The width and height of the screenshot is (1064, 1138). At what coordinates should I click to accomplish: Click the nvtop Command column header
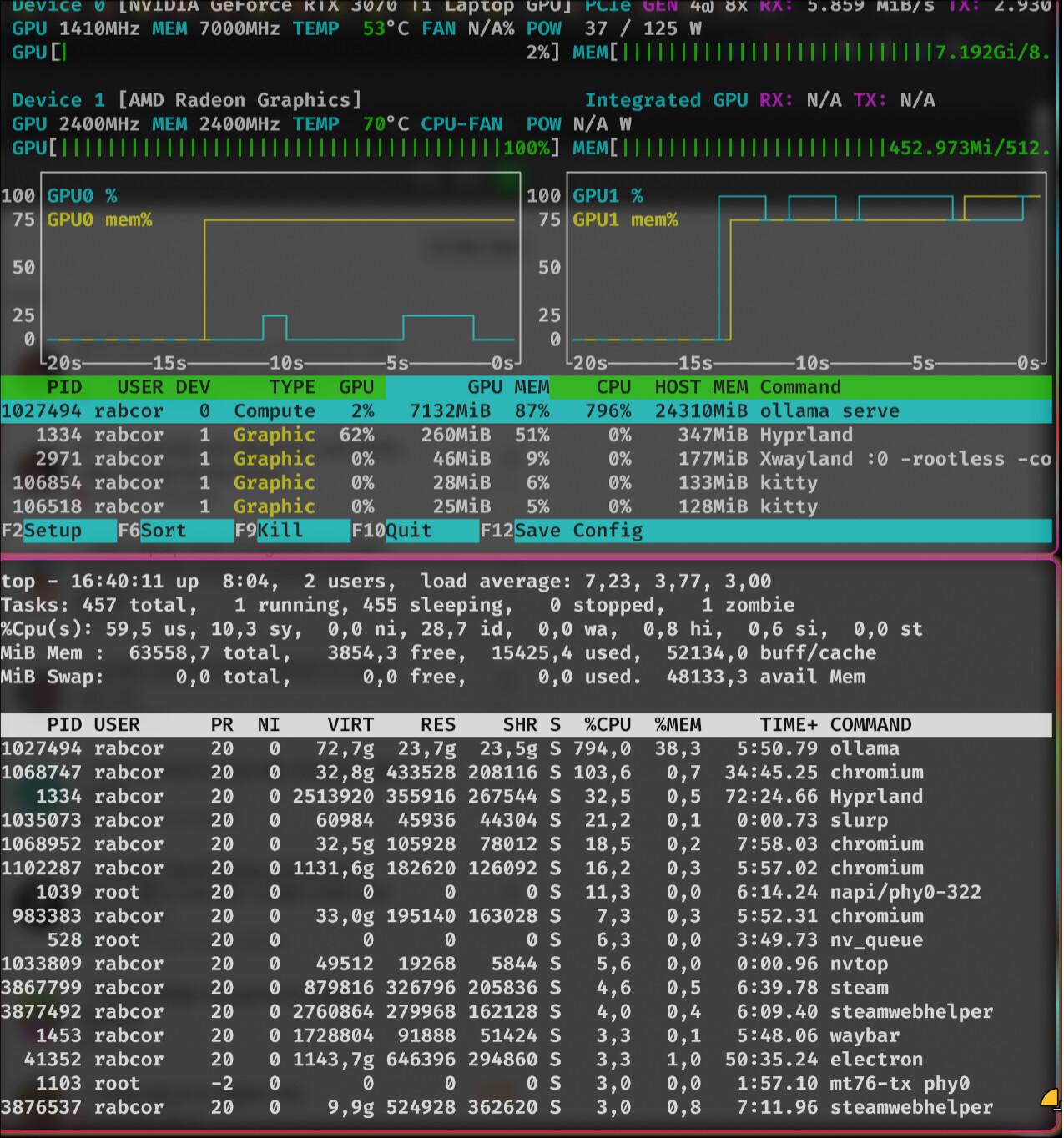pyautogui.click(x=799, y=387)
